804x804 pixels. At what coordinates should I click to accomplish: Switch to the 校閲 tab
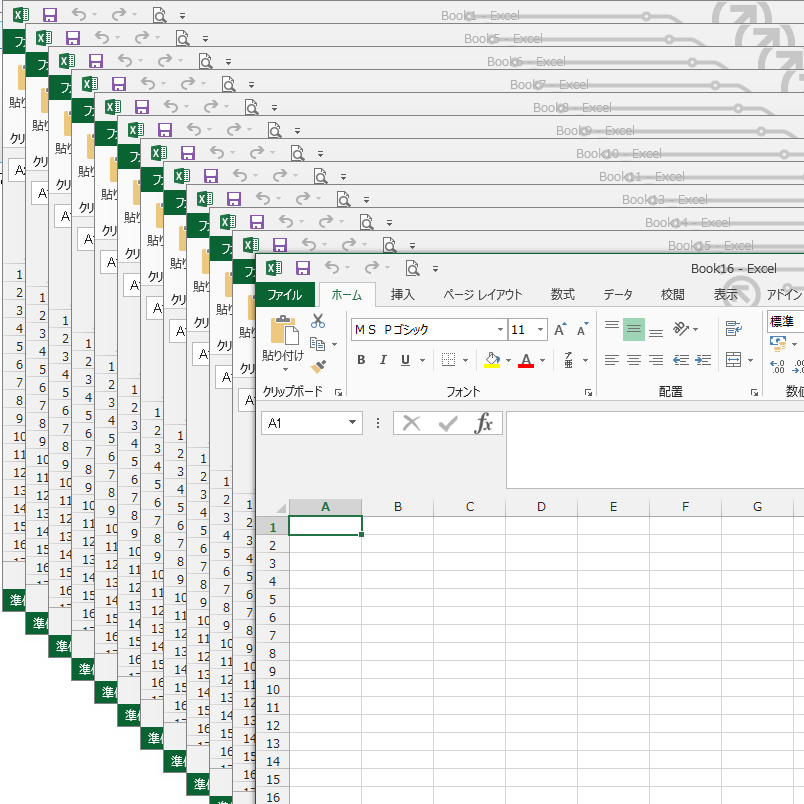[673, 294]
